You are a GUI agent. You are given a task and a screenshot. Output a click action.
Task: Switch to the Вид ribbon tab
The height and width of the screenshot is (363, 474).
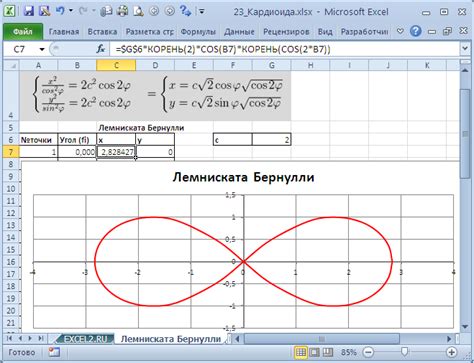tap(325, 32)
